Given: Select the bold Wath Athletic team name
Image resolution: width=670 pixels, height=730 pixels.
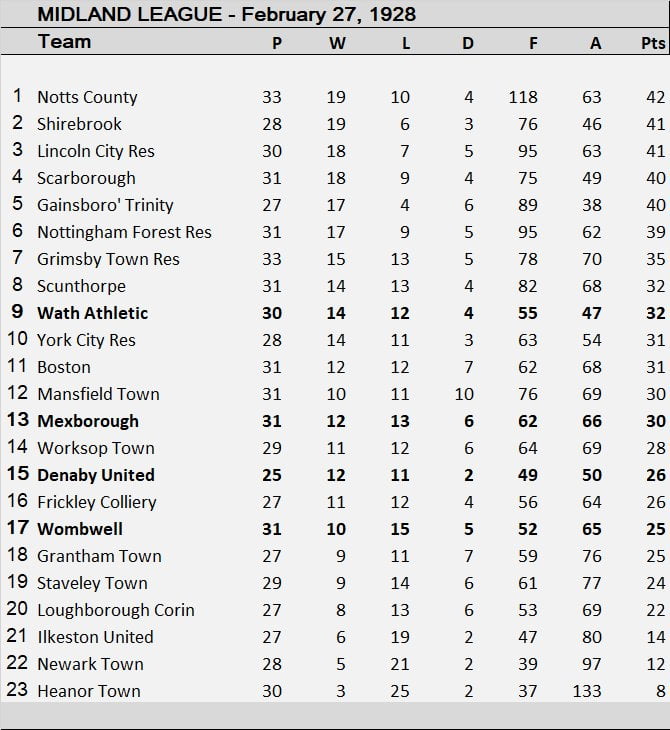Looking at the screenshot, I should (92, 313).
